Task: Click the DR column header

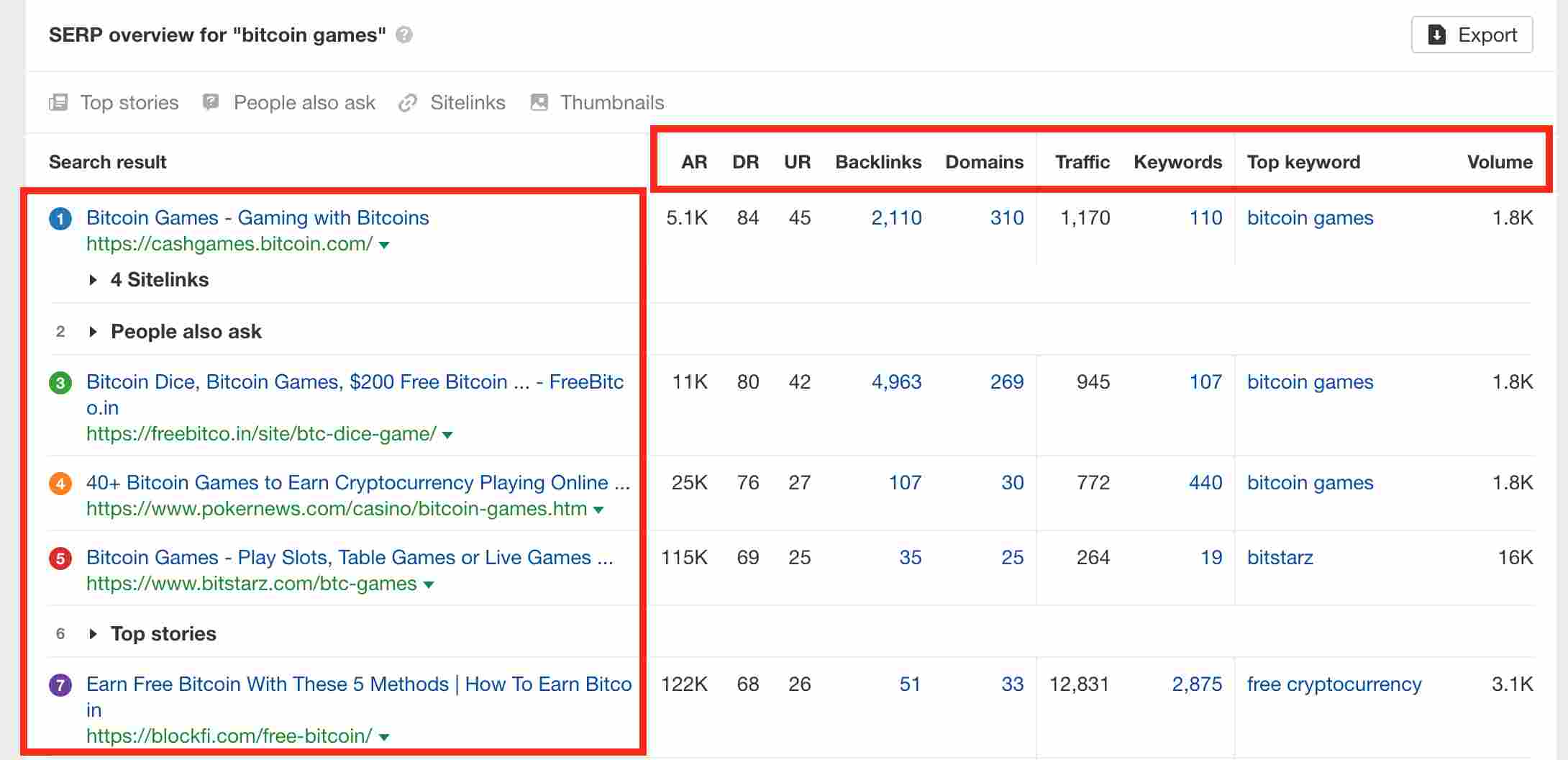Action: 746,162
